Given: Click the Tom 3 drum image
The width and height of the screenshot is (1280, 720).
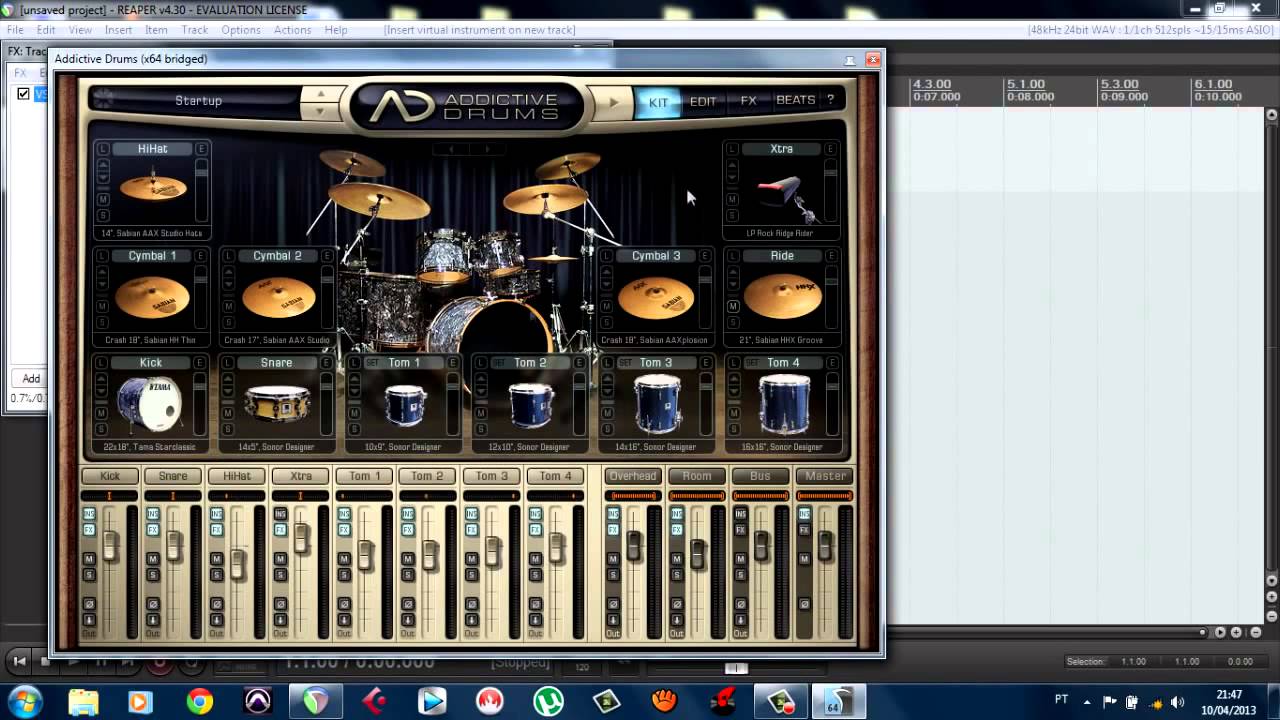Looking at the screenshot, I should click(657, 404).
